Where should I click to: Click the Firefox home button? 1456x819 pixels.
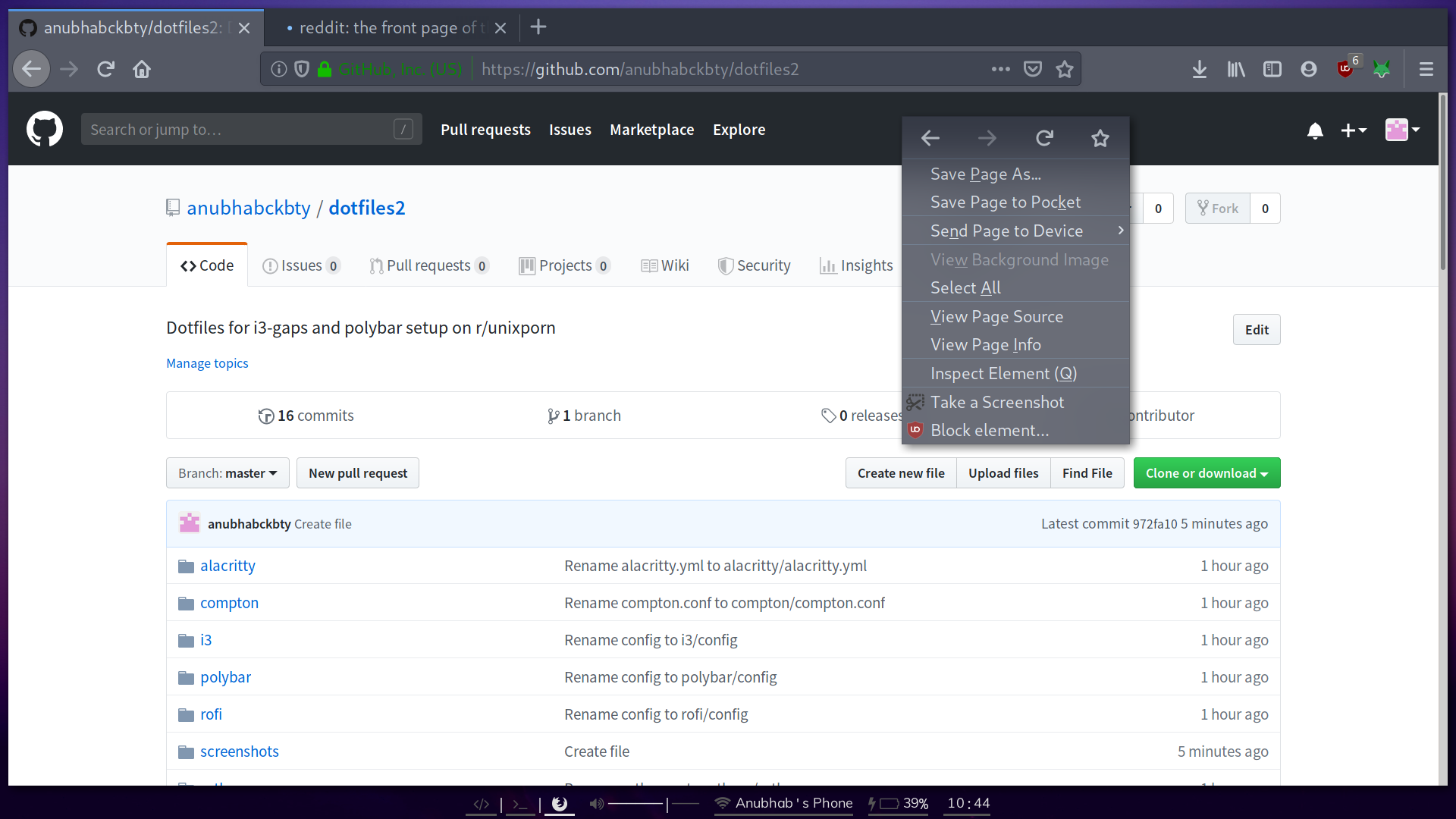coord(142,69)
